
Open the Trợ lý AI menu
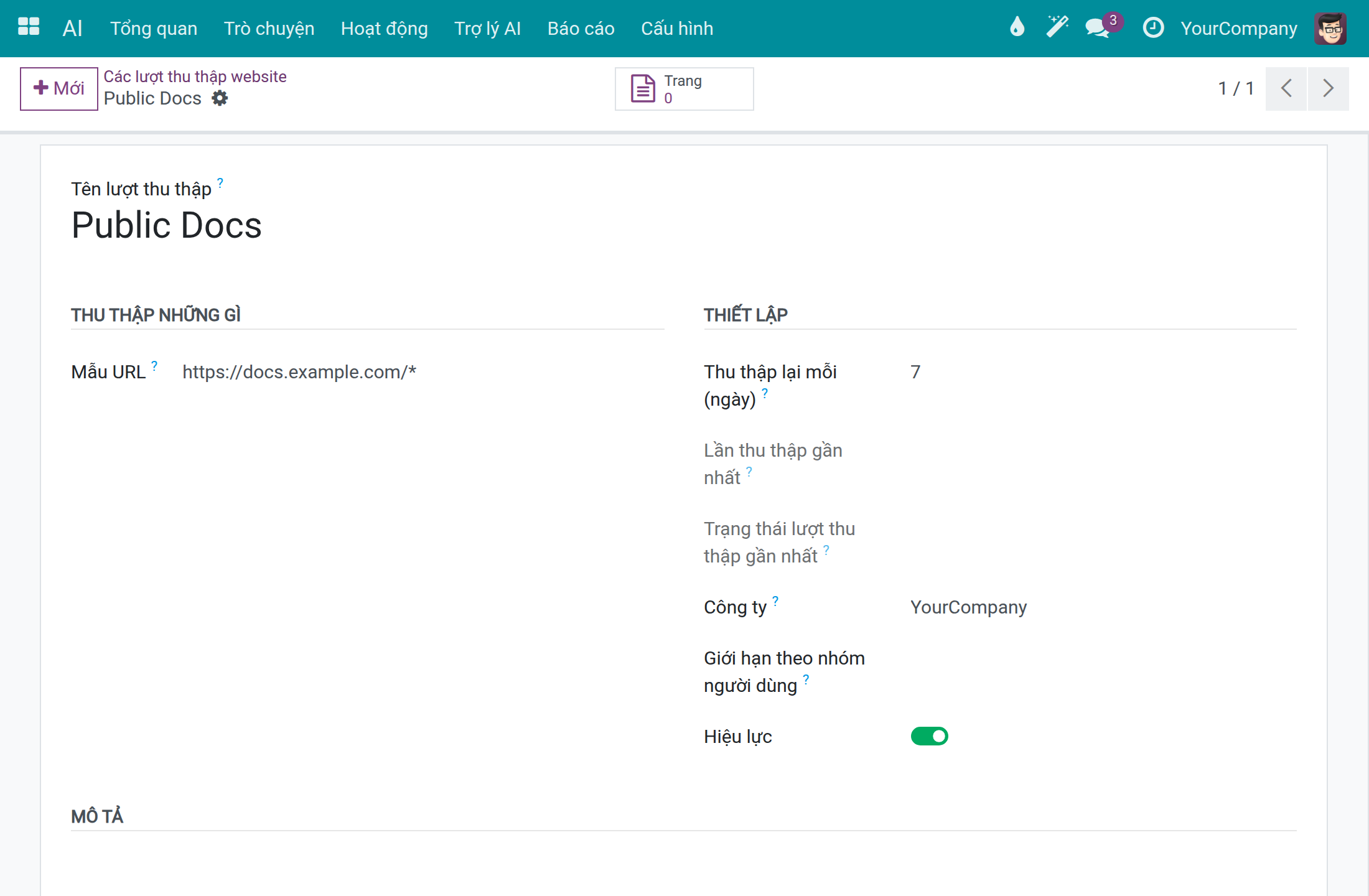pyautogui.click(x=487, y=29)
